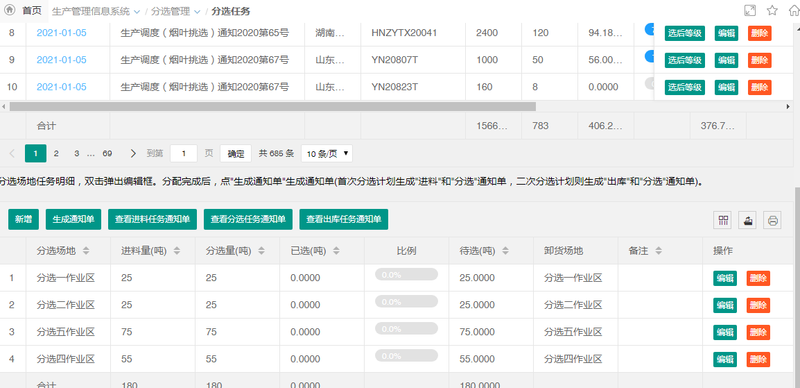This screenshot has width=800, height=388.
Task: Click 生成通知单 button
Action: click(73, 220)
